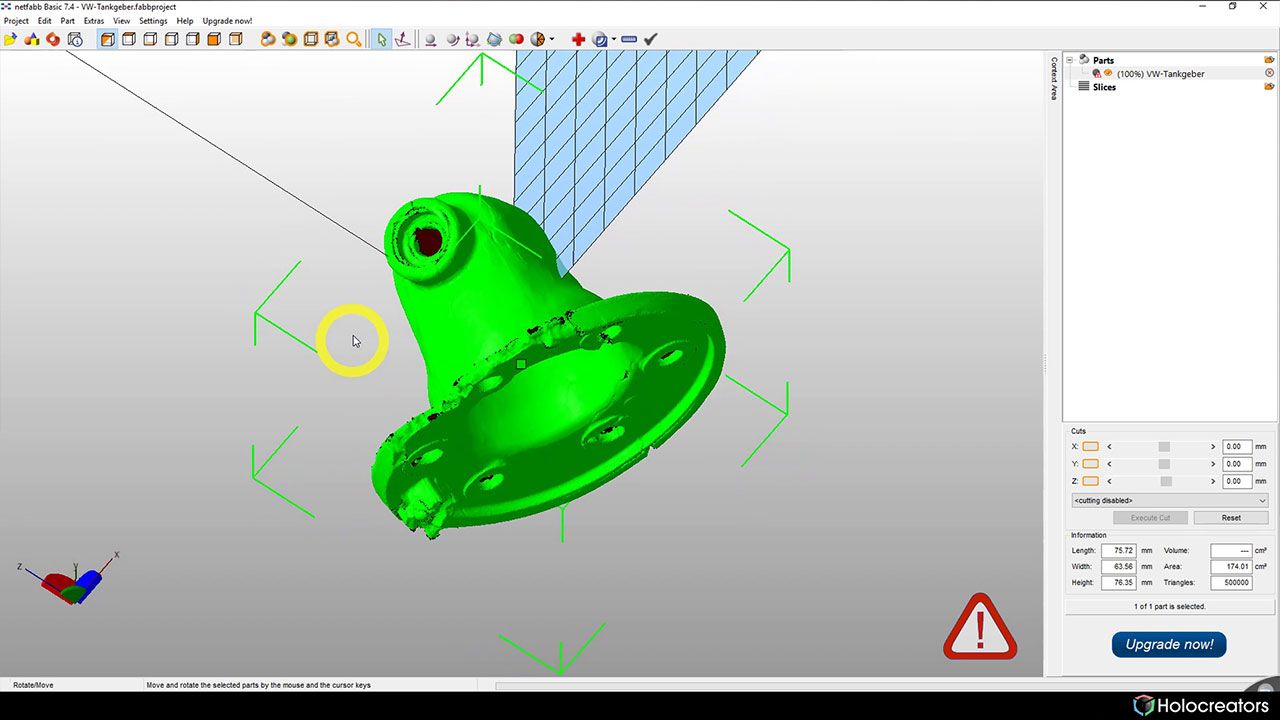Toggle visibility of the VW-Tankgeber part
This screenshot has height=720, width=1280.
click(x=1107, y=73)
